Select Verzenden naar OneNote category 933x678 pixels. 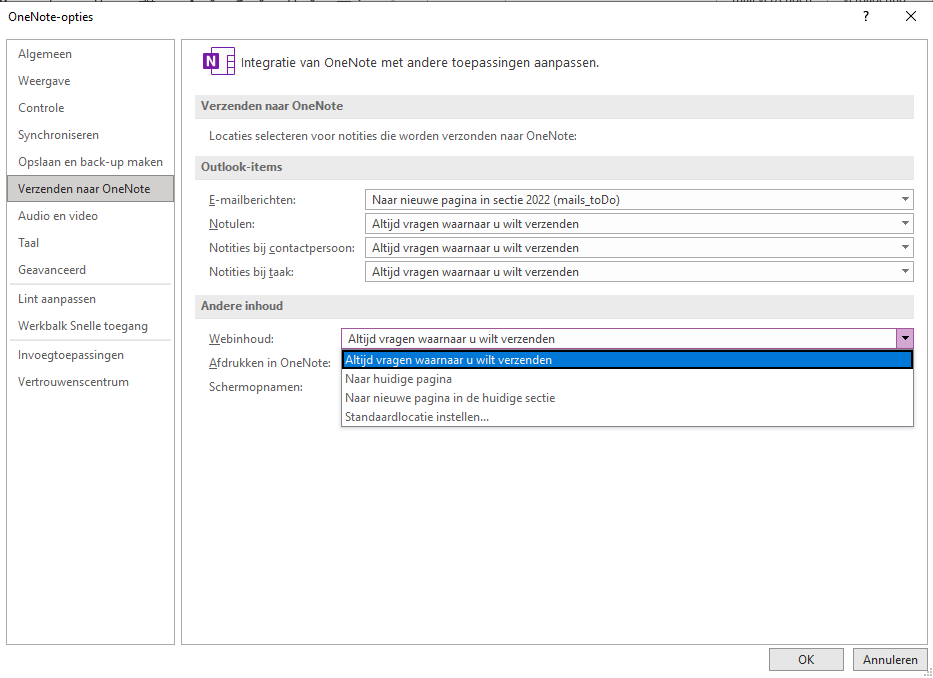coord(90,189)
